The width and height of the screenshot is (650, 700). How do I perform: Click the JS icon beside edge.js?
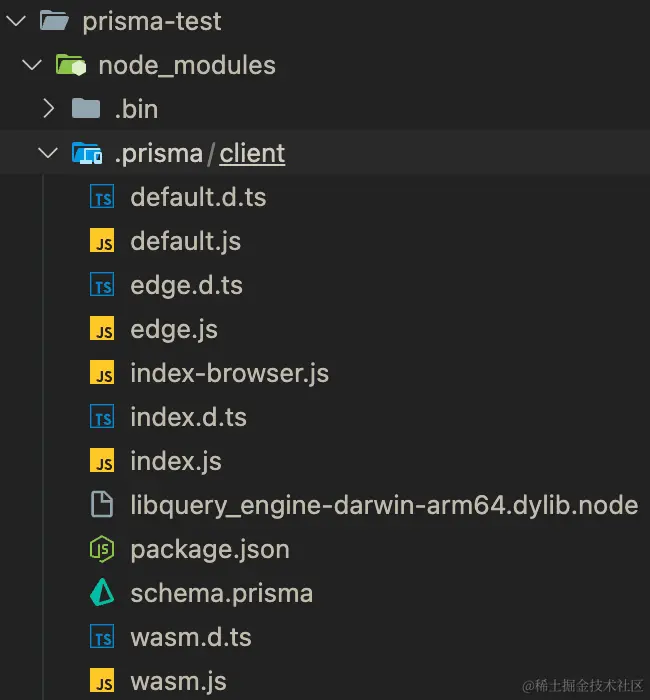point(102,329)
